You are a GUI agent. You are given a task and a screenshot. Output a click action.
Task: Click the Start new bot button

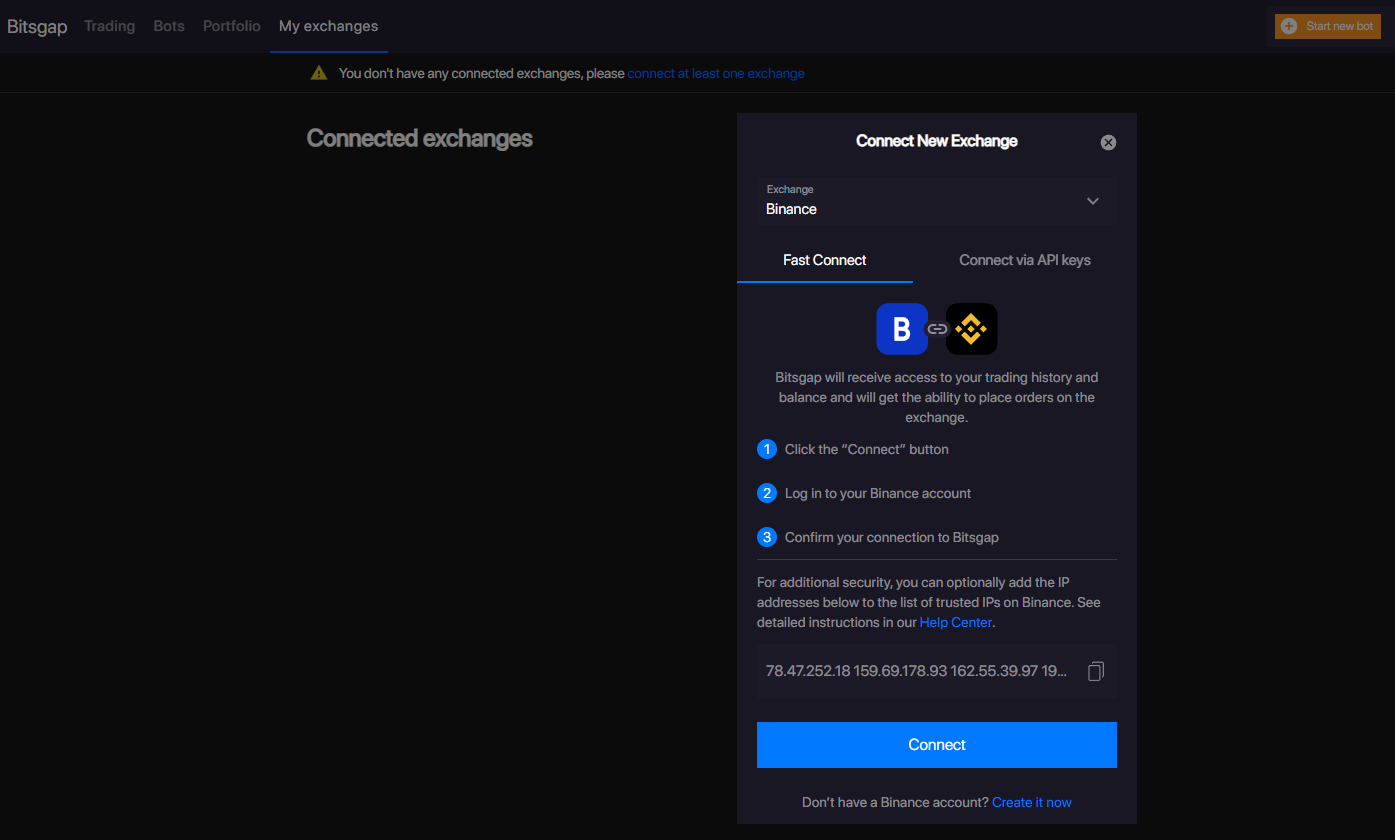1328,26
